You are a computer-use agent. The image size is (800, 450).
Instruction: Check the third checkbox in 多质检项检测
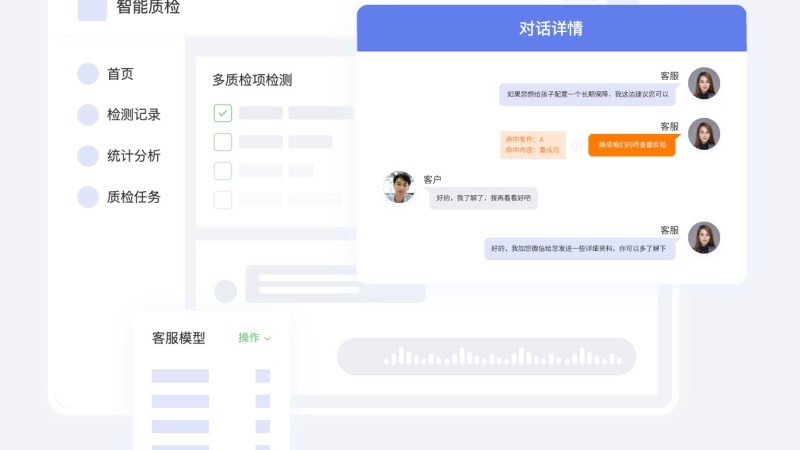click(x=223, y=171)
